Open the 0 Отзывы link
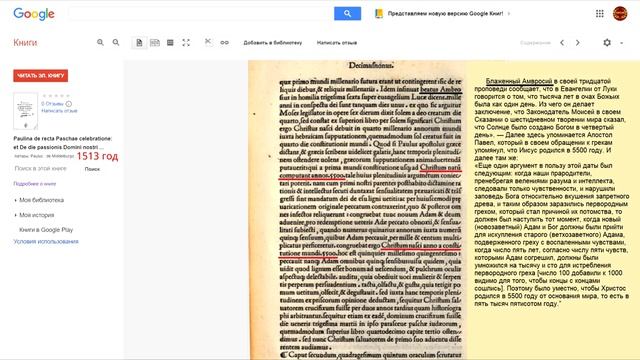The width and height of the screenshot is (640, 360). [x=52, y=104]
